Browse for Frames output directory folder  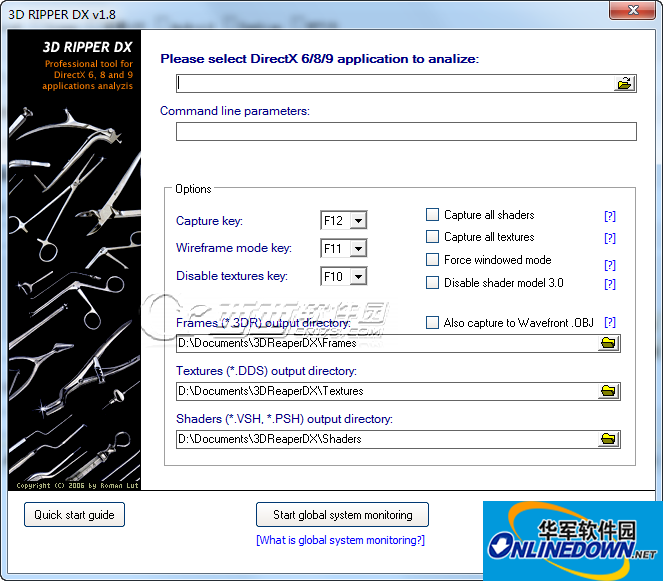pyautogui.click(x=608, y=344)
